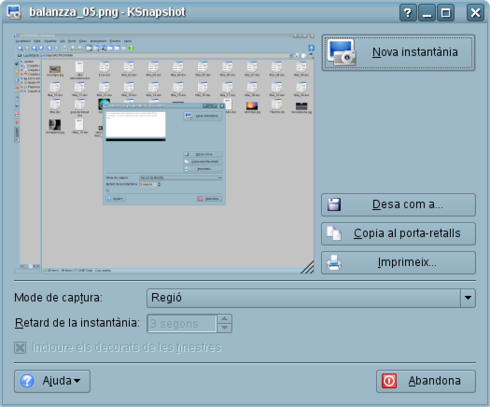Image resolution: width=490 pixels, height=407 pixels.
Task: Click the KSnapshot title bar application icon
Action: (14, 12)
